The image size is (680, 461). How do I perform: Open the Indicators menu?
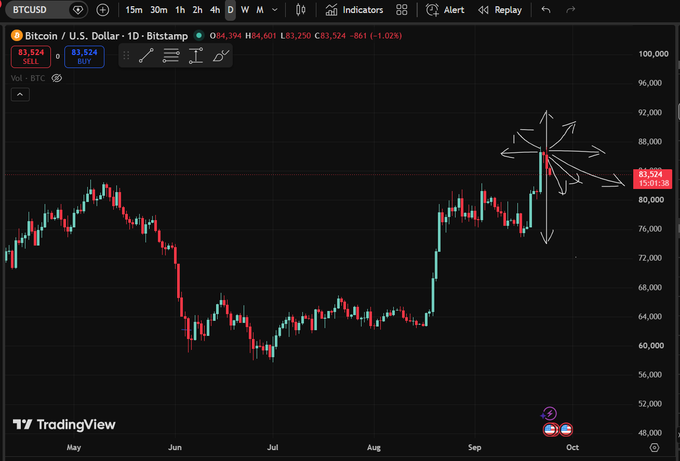354,10
